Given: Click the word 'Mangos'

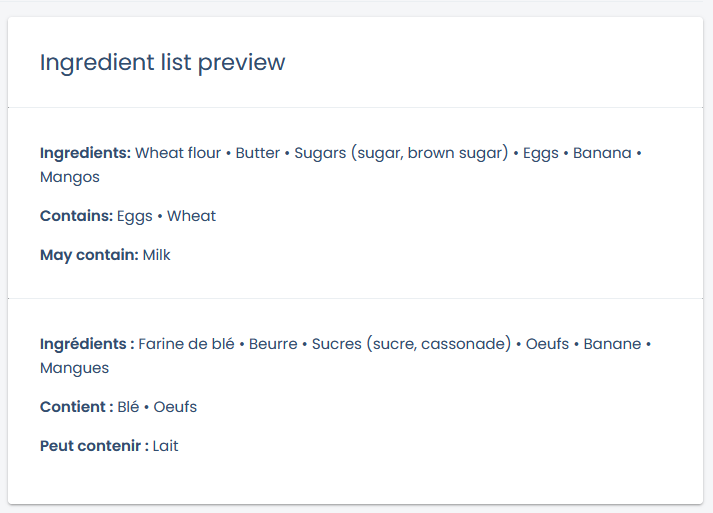Looking at the screenshot, I should (x=70, y=177).
